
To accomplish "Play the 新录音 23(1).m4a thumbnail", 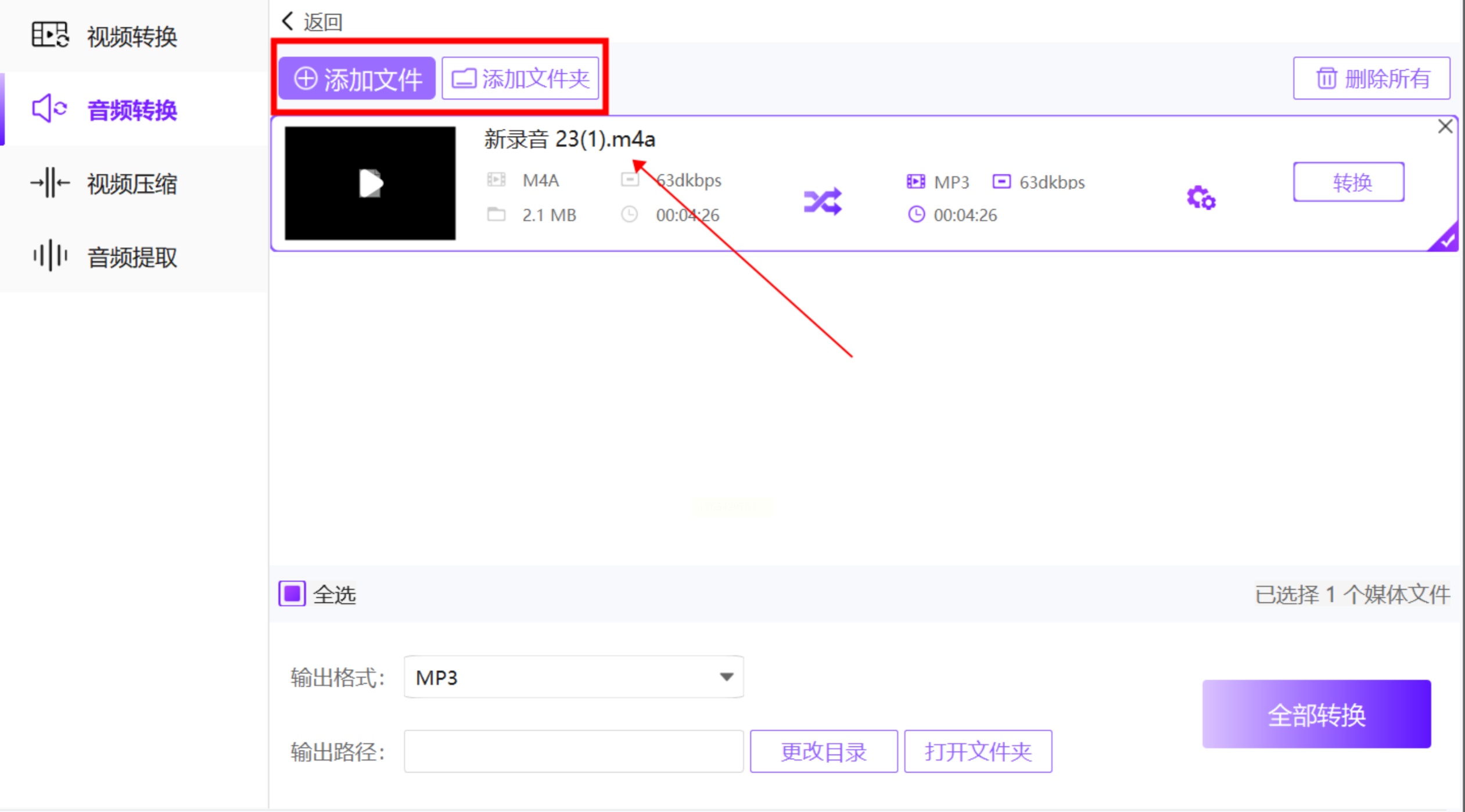I will pos(370,184).
